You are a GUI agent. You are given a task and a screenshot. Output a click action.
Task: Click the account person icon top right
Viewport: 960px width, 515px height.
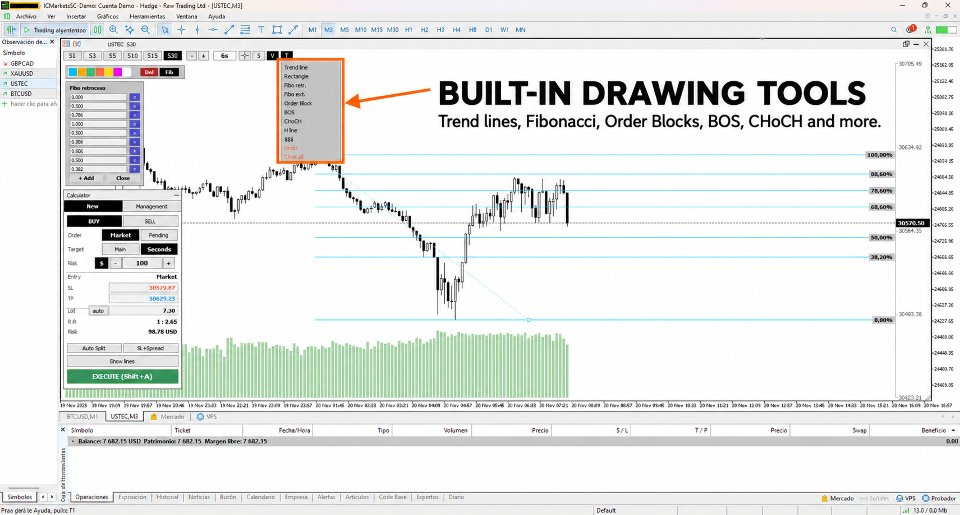pos(928,29)
